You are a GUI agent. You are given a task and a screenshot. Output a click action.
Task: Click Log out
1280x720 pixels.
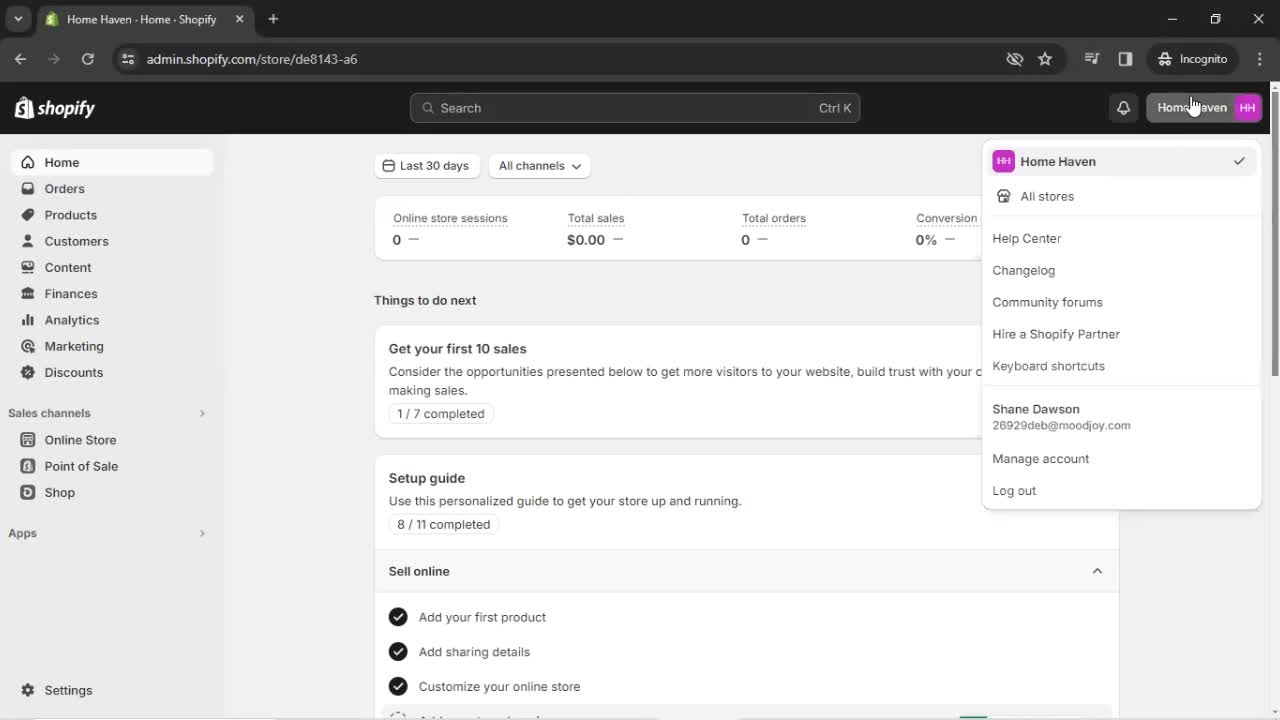coord(1014,491)
